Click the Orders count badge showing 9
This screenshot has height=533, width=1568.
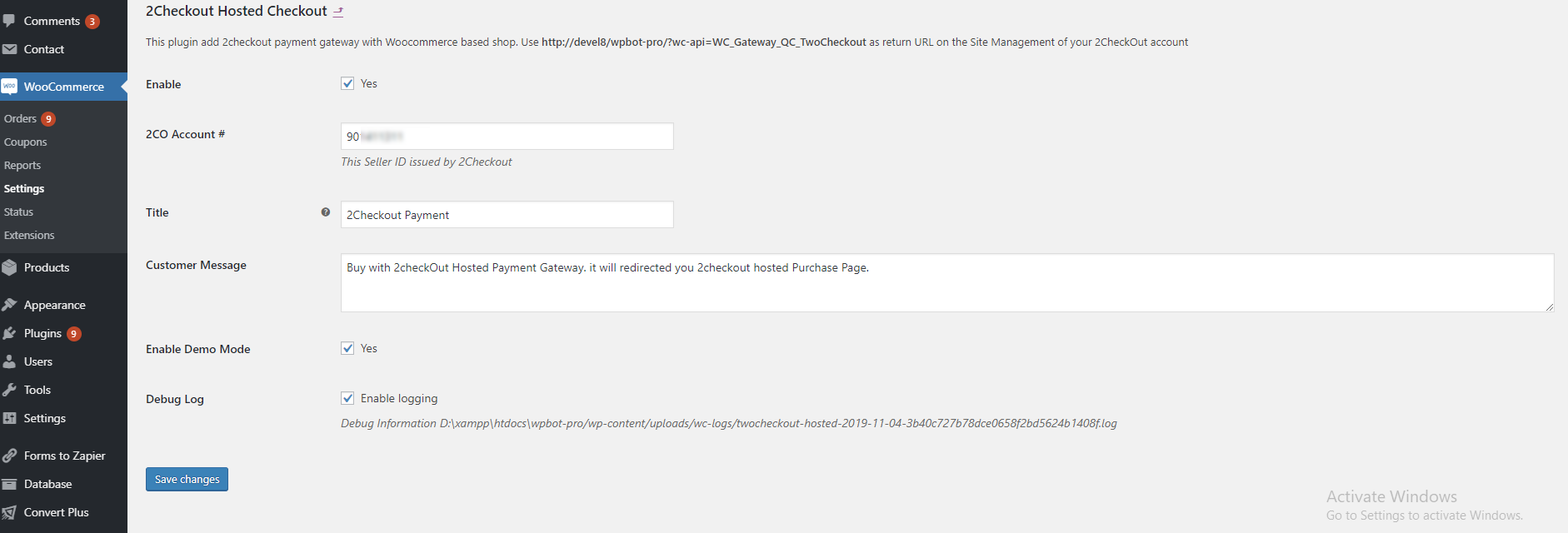pos(48,119)
